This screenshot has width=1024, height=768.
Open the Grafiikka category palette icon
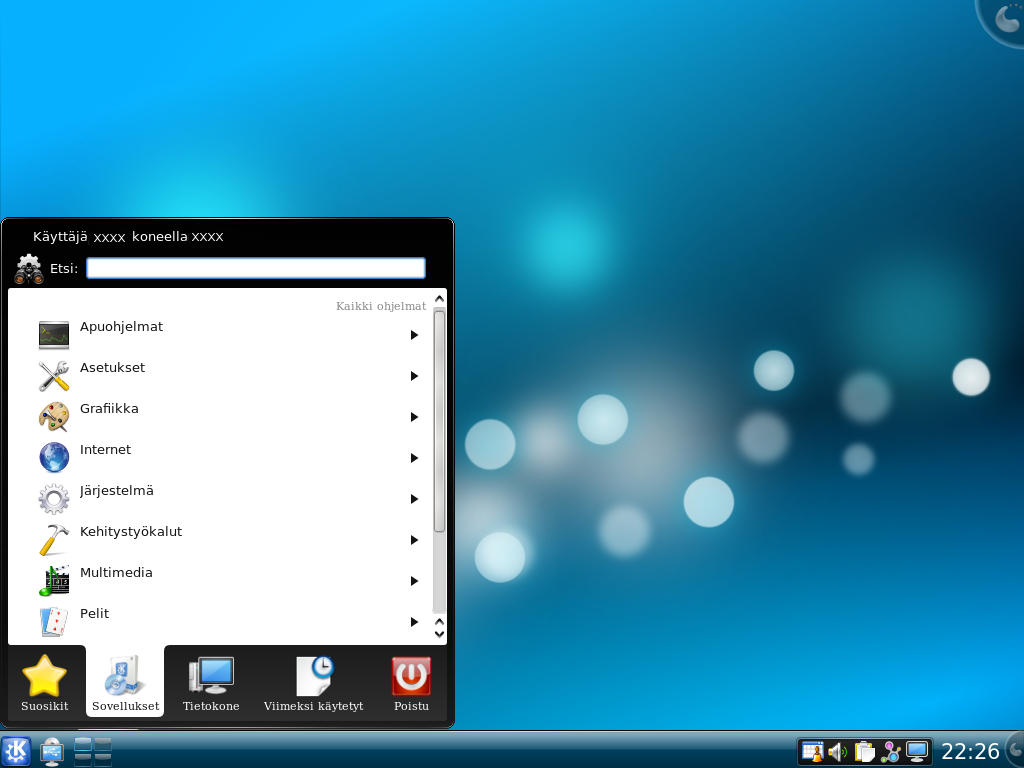(x=54, y=417)
